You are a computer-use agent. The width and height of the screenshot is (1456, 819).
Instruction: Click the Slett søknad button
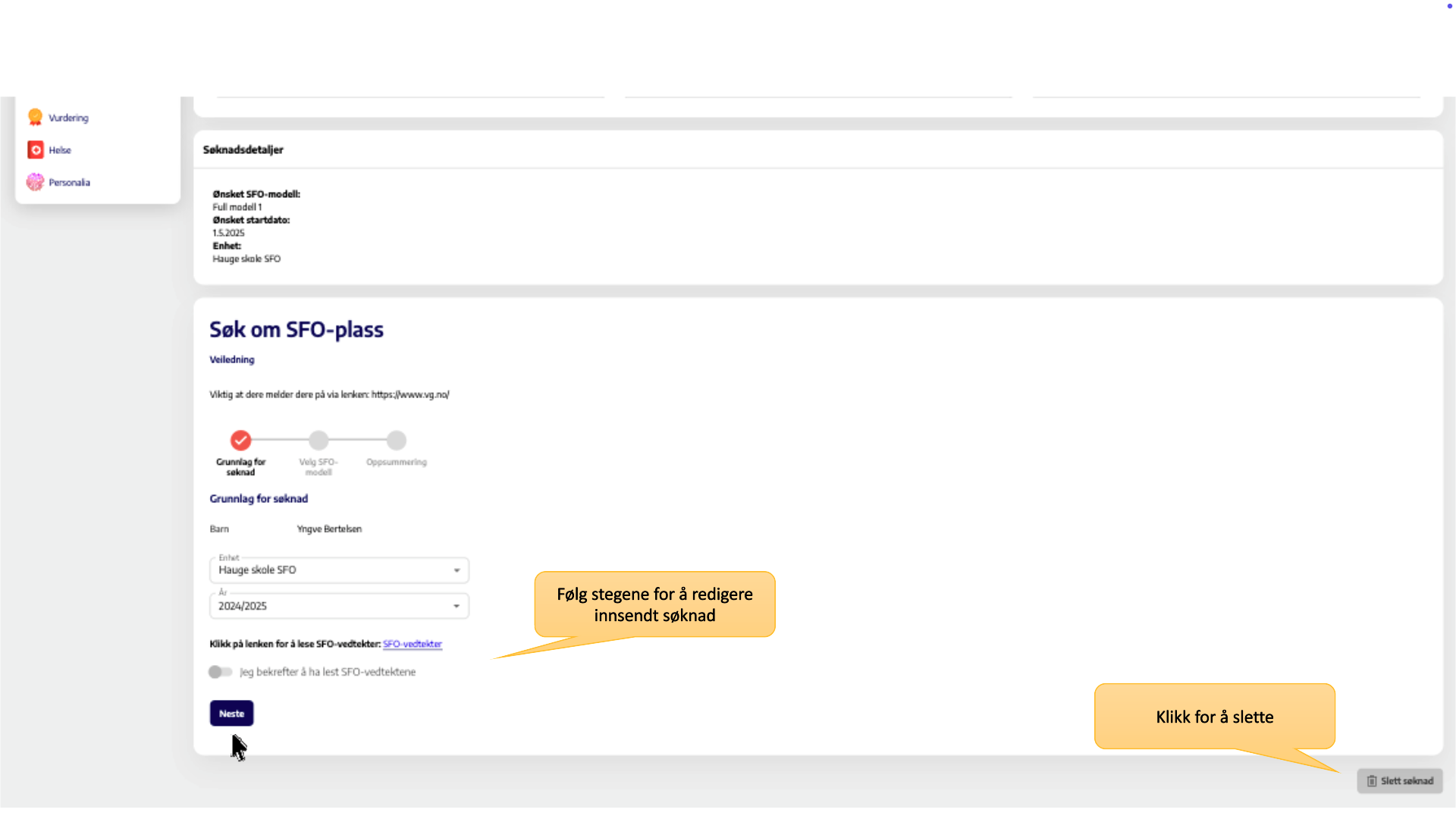click(1400, 781)
